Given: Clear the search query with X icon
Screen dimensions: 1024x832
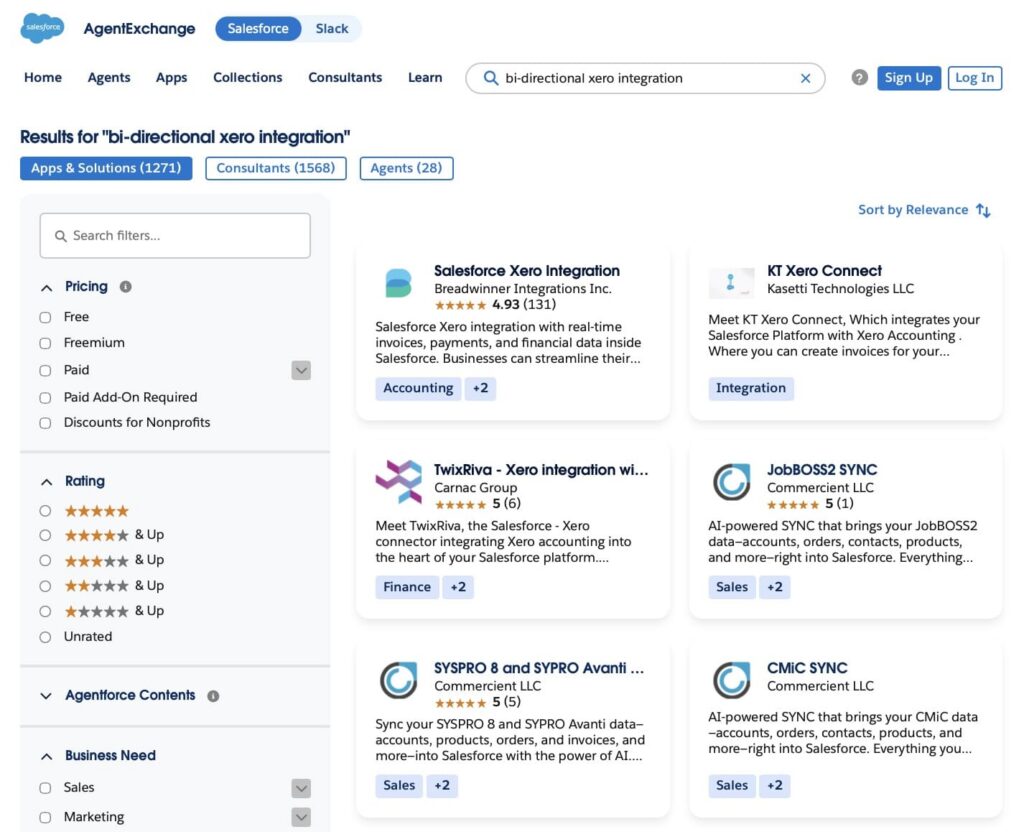Looking at the screenshot, I should coord(805,78).
